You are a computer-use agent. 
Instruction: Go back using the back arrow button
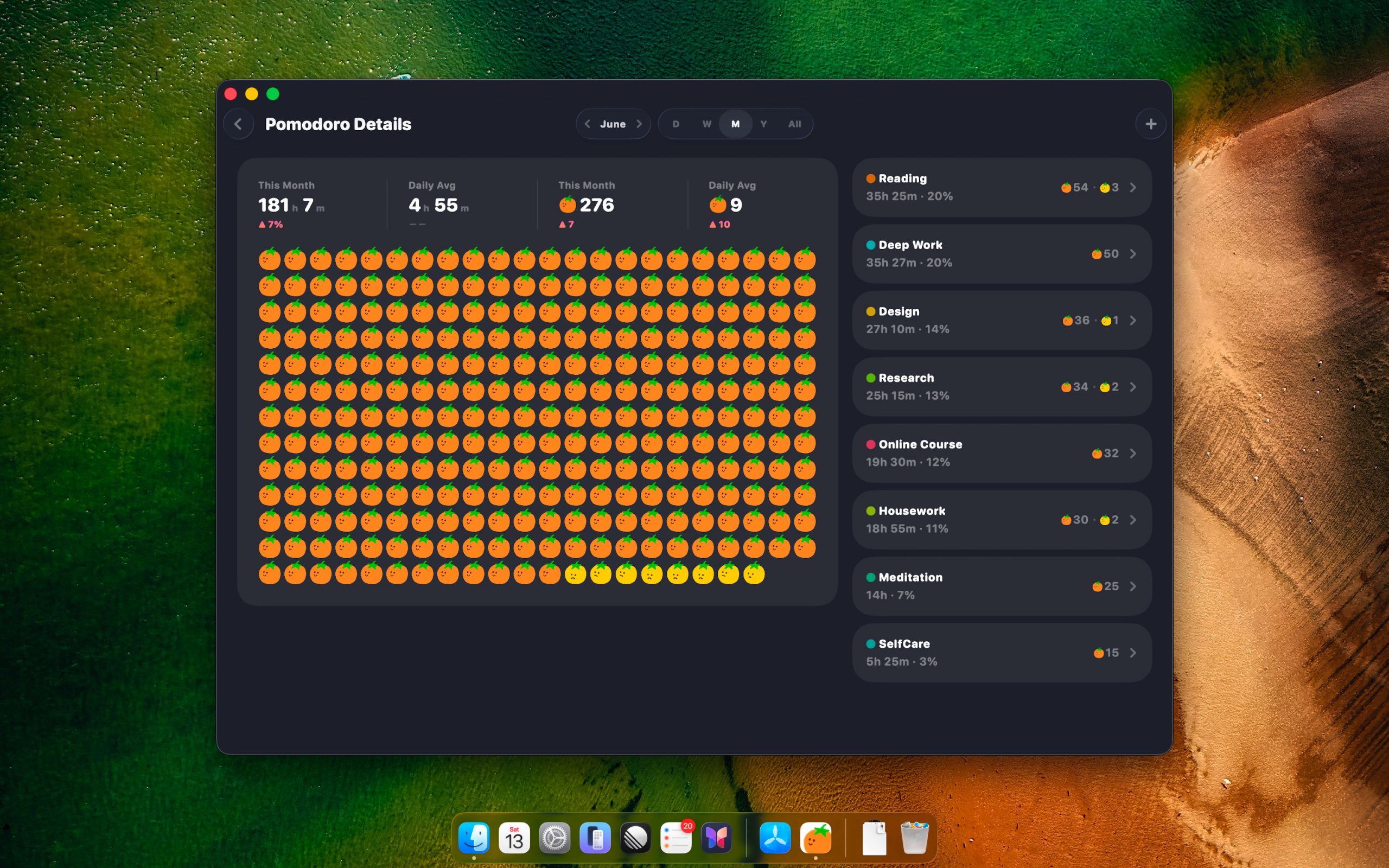(238, 124)
